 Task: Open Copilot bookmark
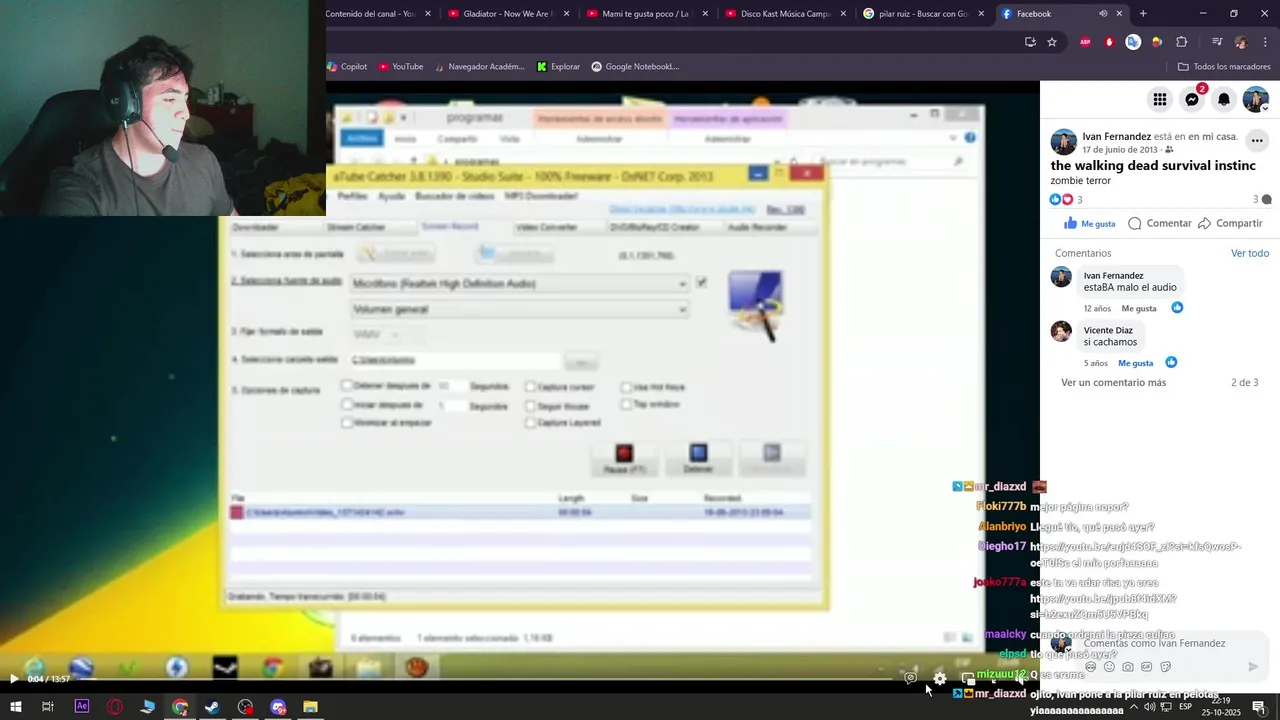click(x=348, y=67)
